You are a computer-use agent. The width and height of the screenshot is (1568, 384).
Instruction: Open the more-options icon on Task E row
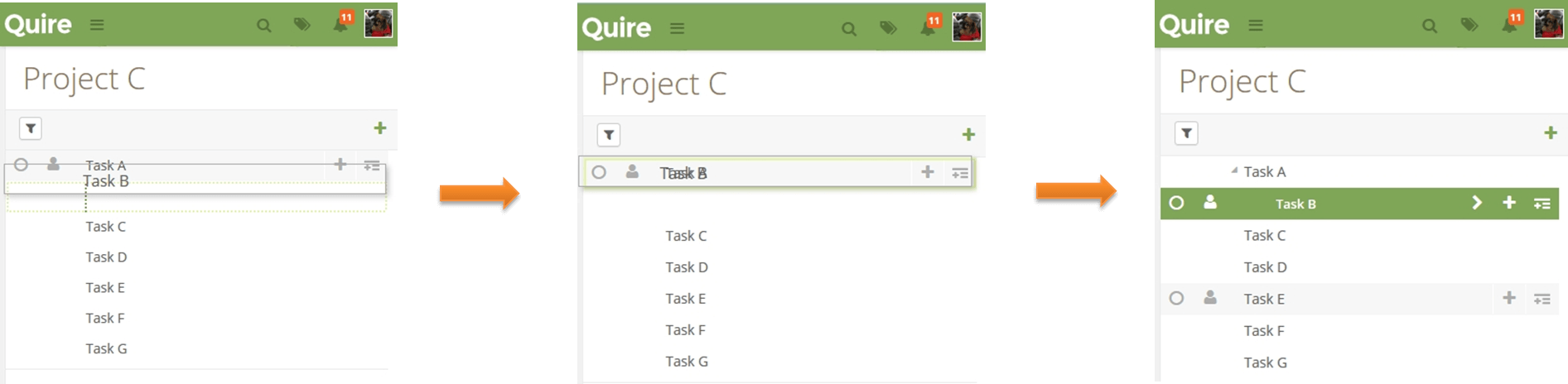coord(1541,299)
